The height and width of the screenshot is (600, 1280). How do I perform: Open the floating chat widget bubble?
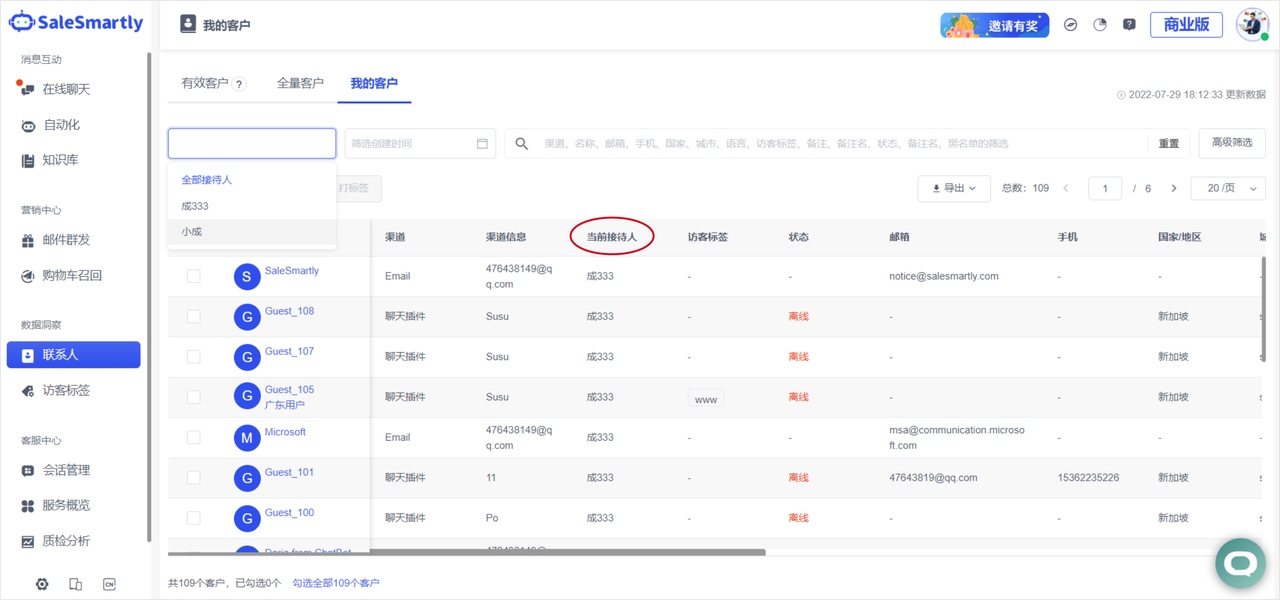click(1240, 563)
